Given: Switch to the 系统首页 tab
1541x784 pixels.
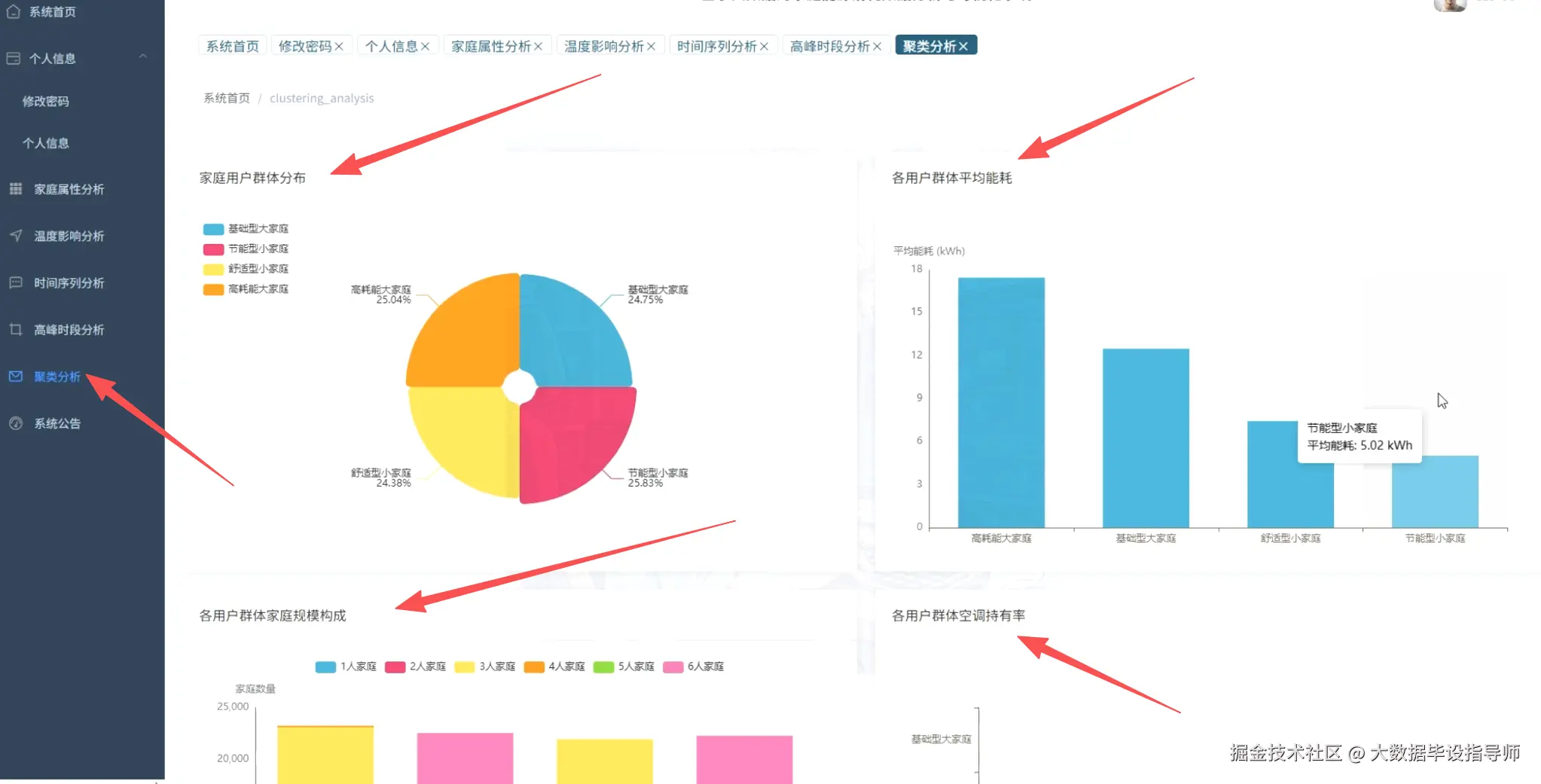Looking at the screenshot, I should pos(232,45).
